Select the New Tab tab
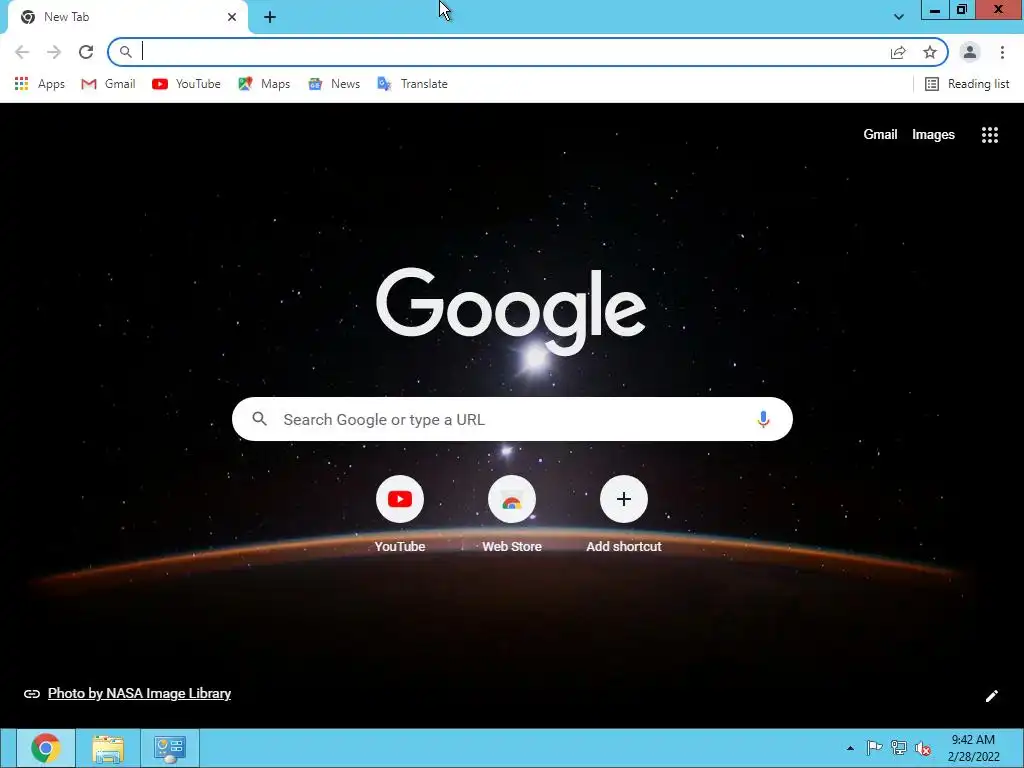This screenshot has height=768, width=1024. click(x=124, y=17)
